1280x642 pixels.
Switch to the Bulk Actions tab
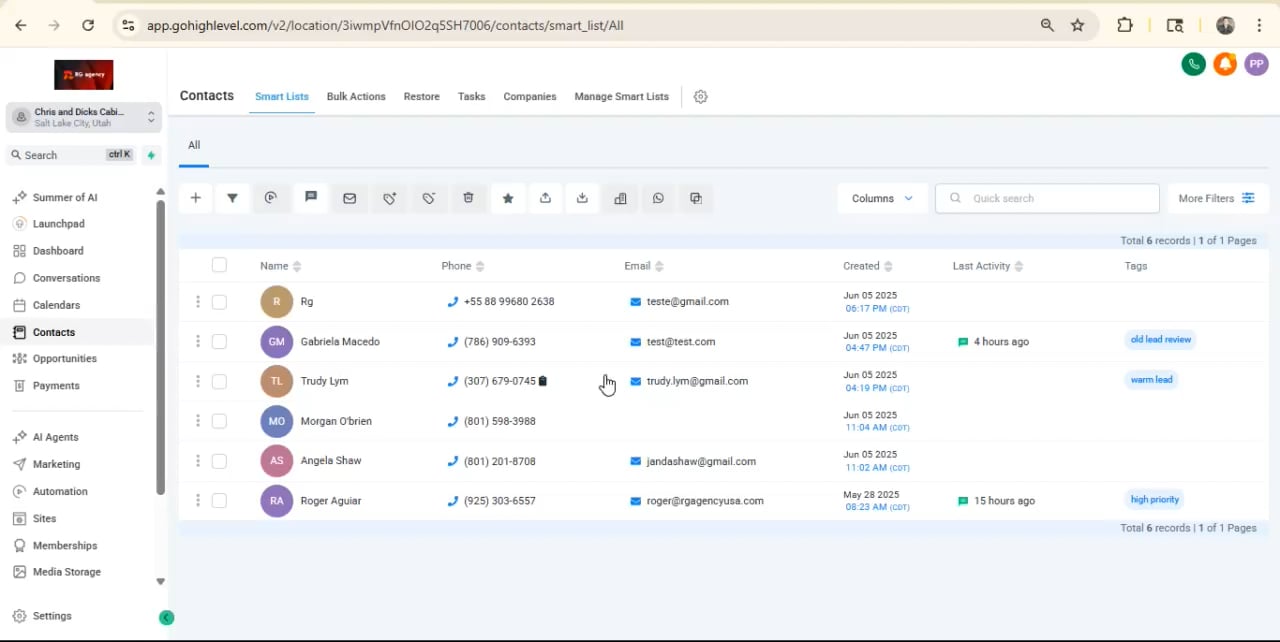(356, 97)
